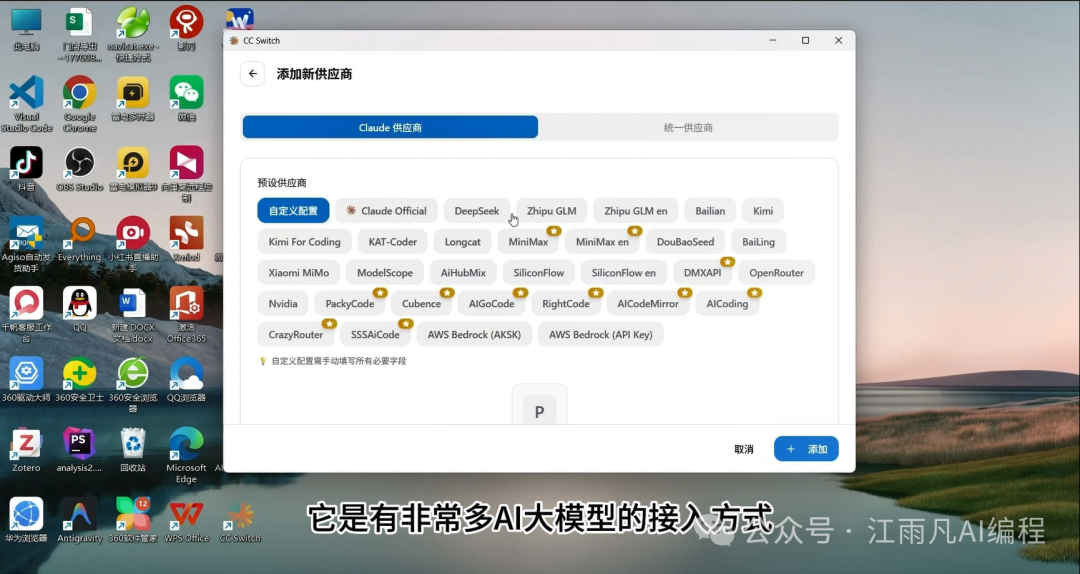The image size is (1080, 574).
Task: Choose the PackyCode preset
Action: tap(350, 304)
